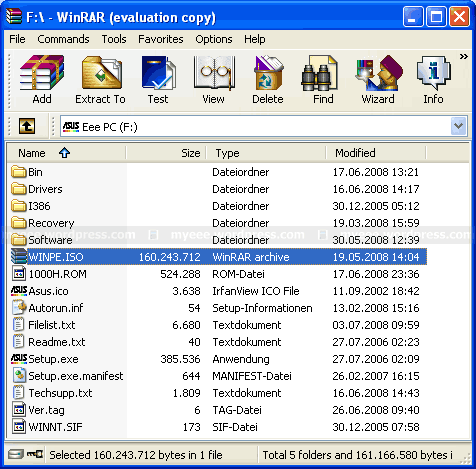476x469 pixels.
Task: Open the Help menu
Action: point(255,39)
